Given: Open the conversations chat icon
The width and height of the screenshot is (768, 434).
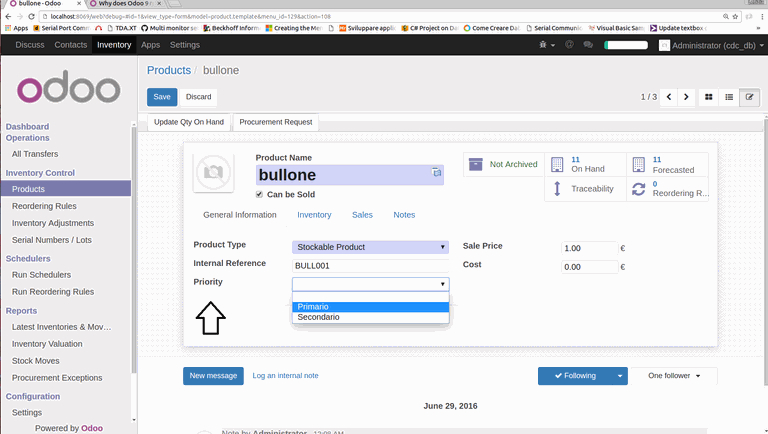Looking at the screenshot, I should (x=588, y=45).
